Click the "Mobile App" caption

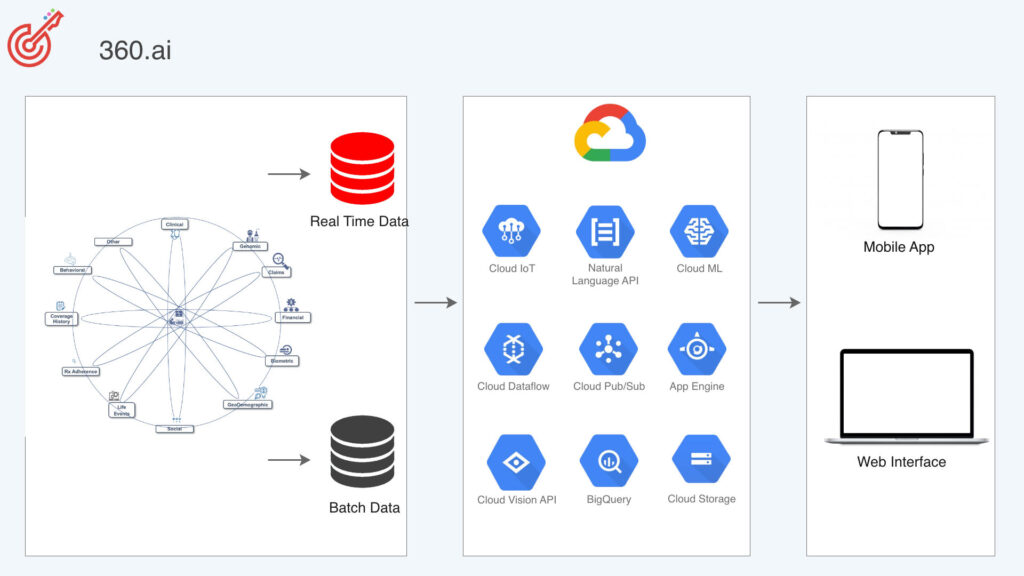click(899, 247)
